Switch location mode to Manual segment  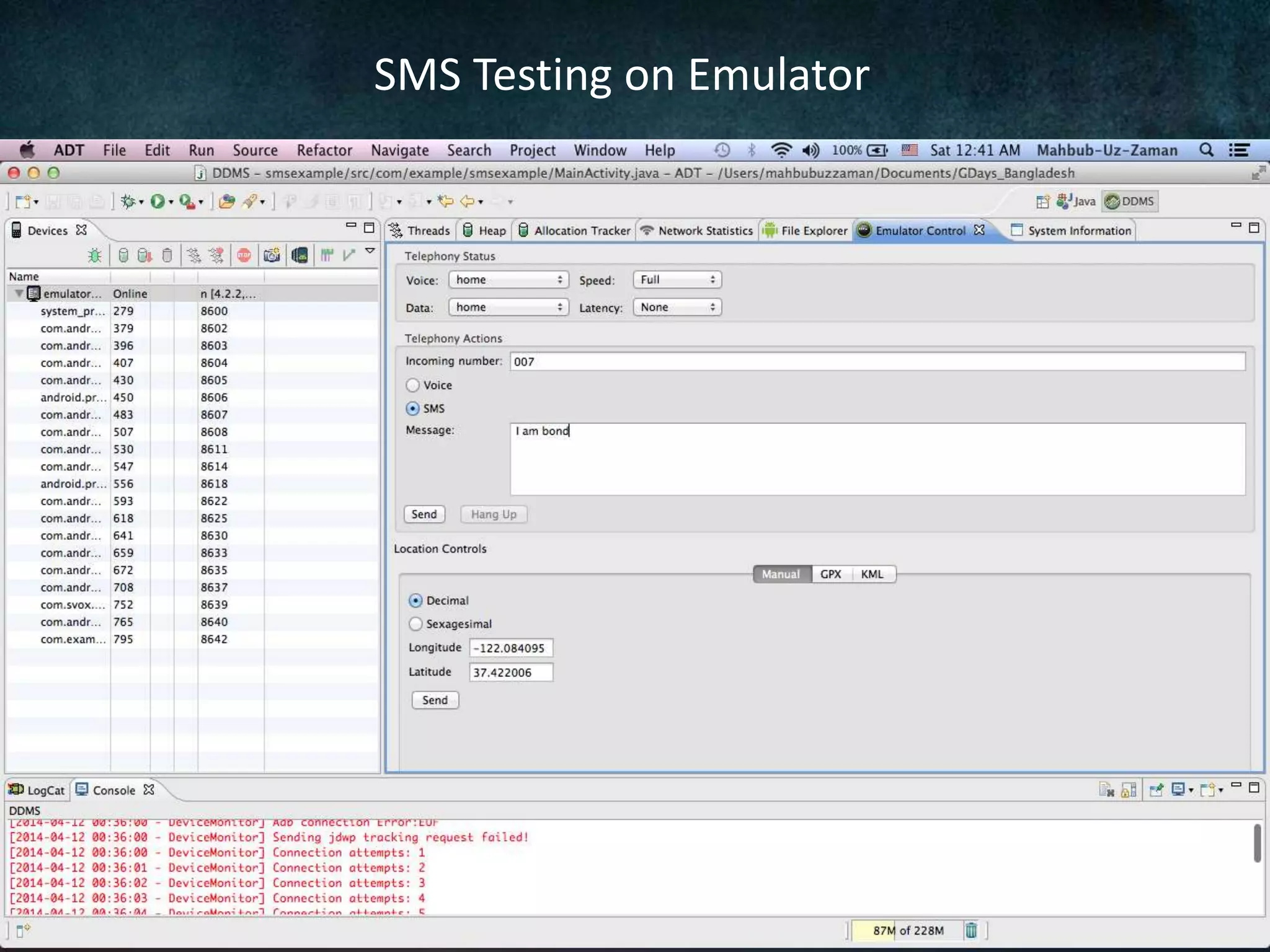click(x=781, y=575)
